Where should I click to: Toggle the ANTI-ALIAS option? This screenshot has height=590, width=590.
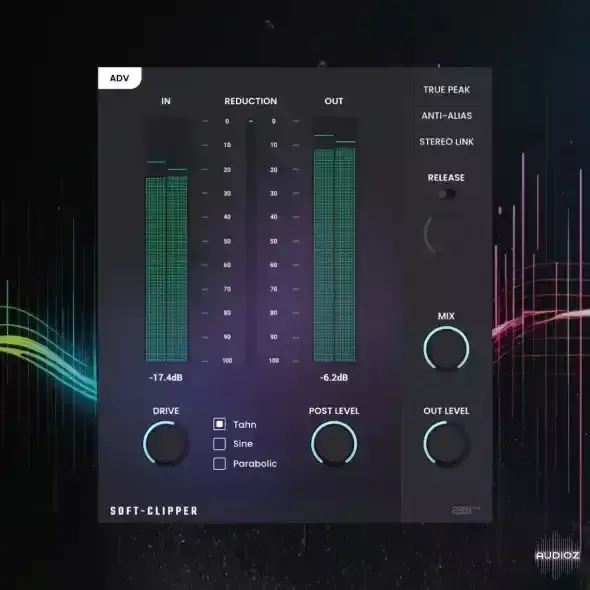pyautogui.click(x=446, y=116)
